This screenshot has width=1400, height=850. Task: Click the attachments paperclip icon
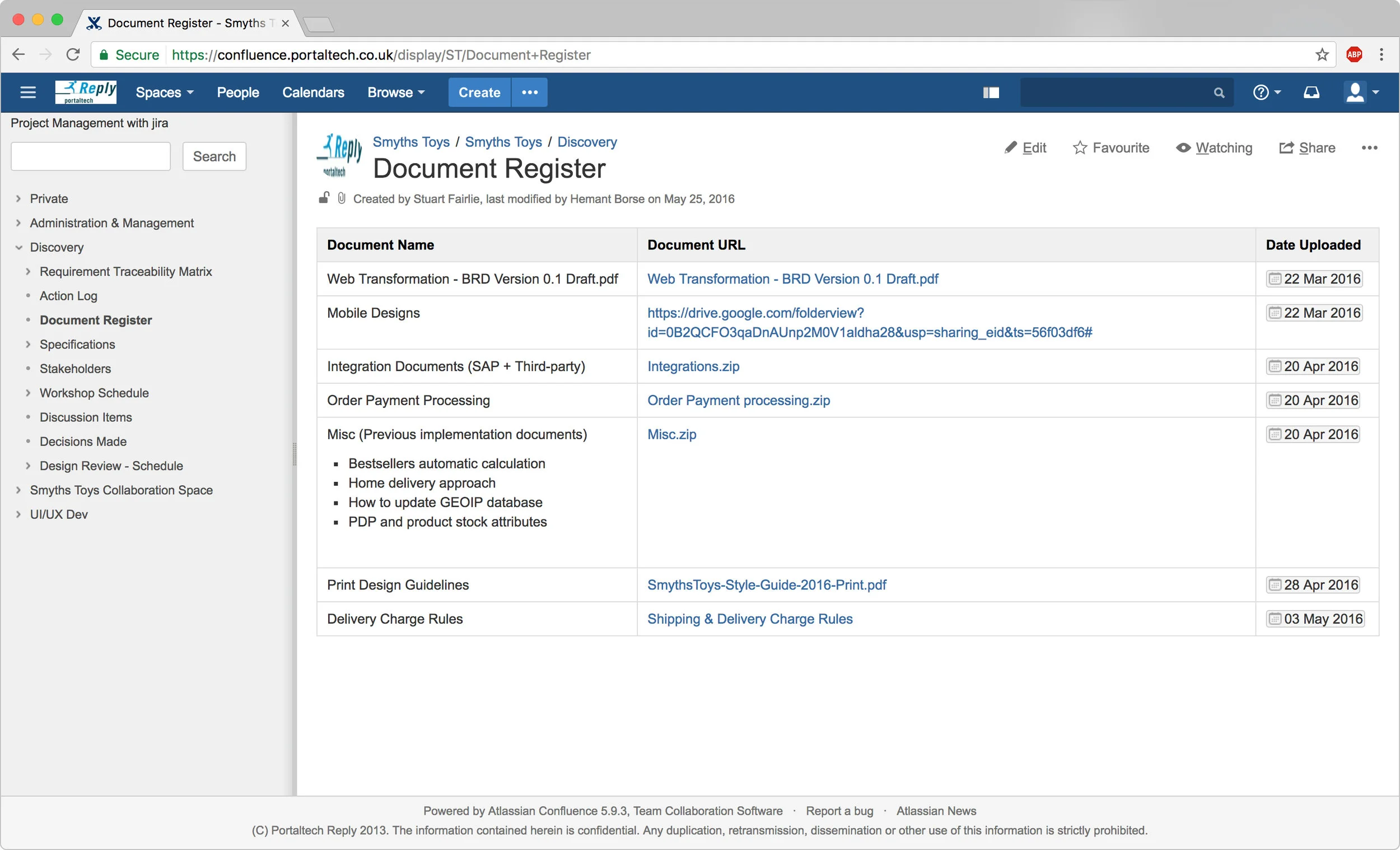[x=342, y=198]
